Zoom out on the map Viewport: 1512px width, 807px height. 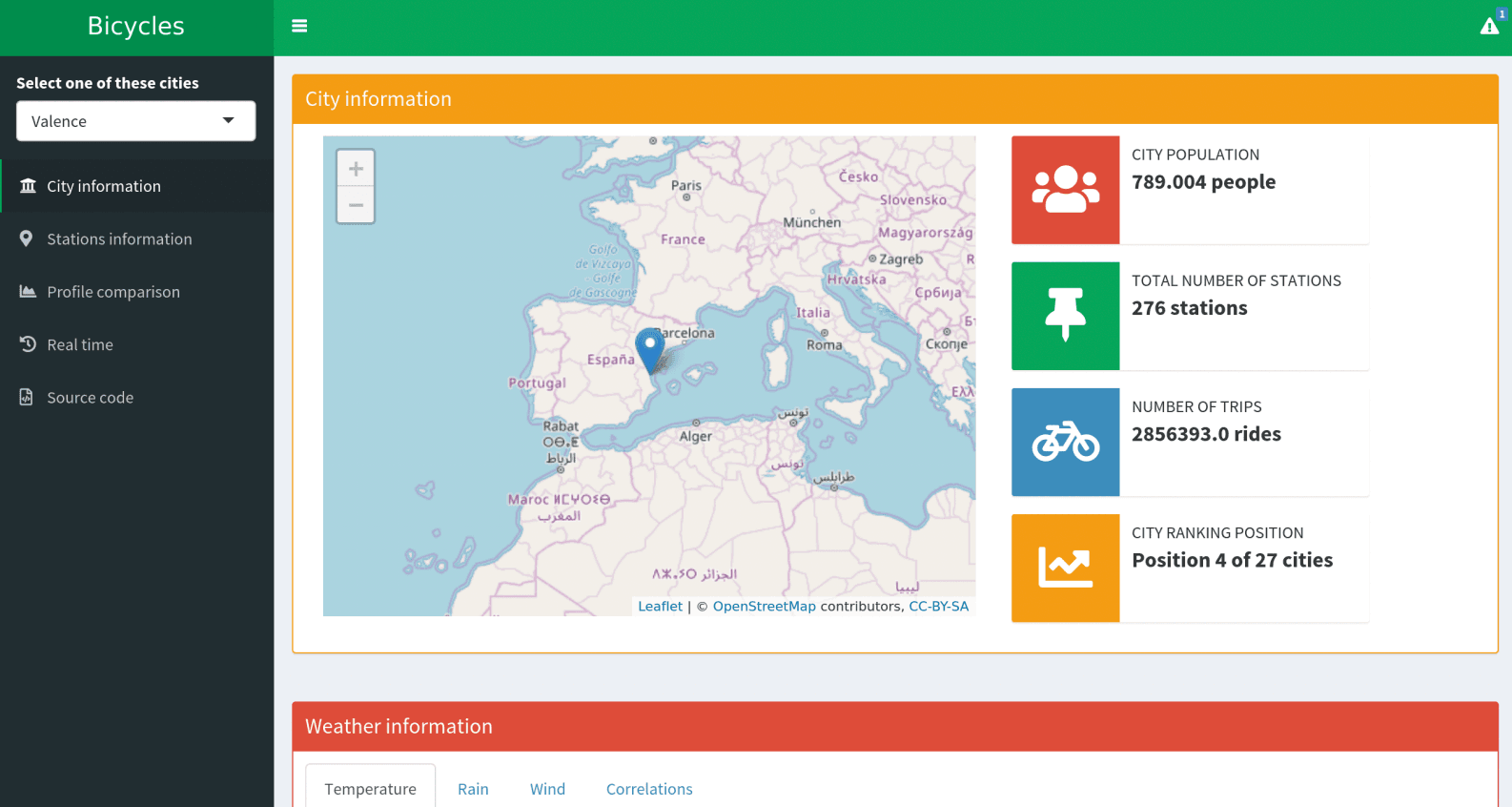click(x=356, y=205)
